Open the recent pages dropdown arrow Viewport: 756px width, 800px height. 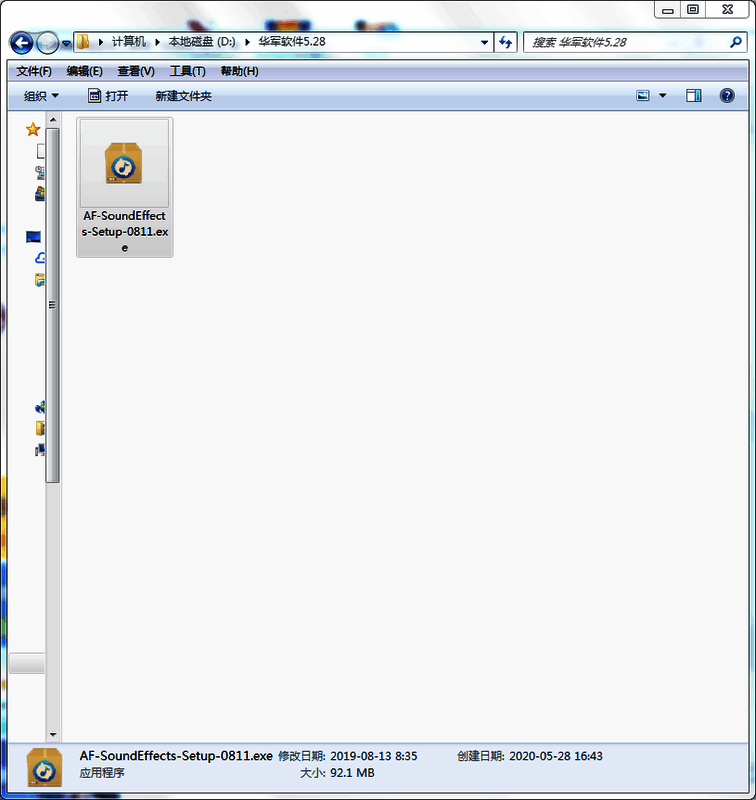pos(66,43)
